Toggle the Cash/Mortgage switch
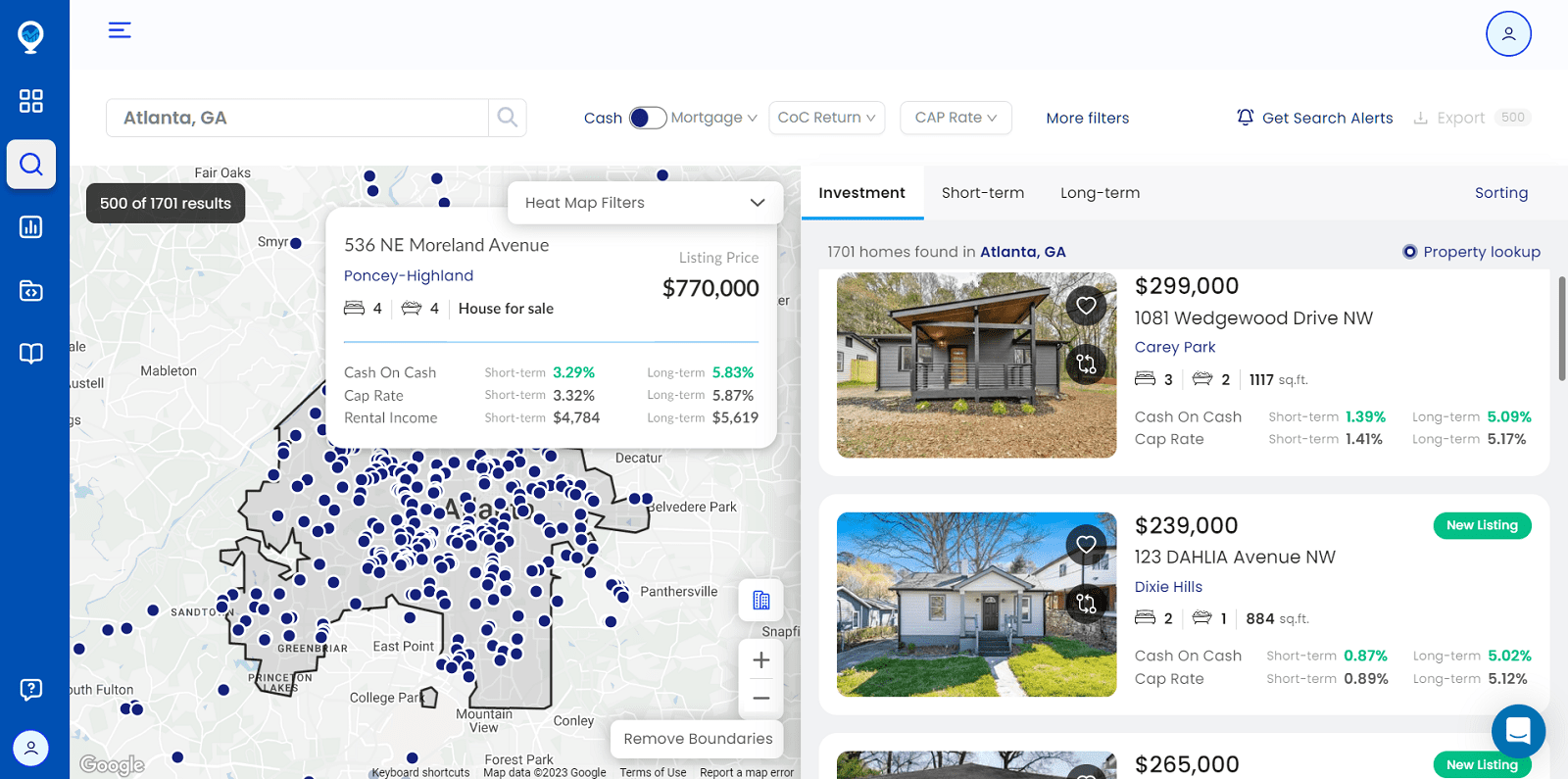 (x=647, y=119)
